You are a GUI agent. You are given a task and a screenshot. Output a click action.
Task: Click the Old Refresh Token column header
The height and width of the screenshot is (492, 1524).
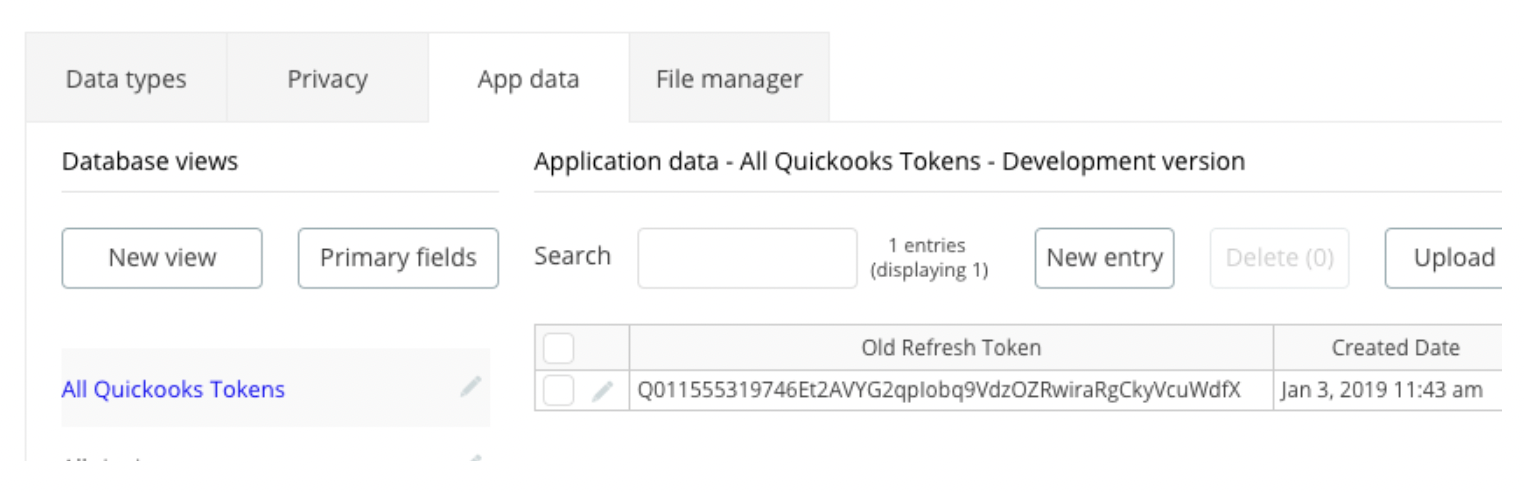point(951,348)
